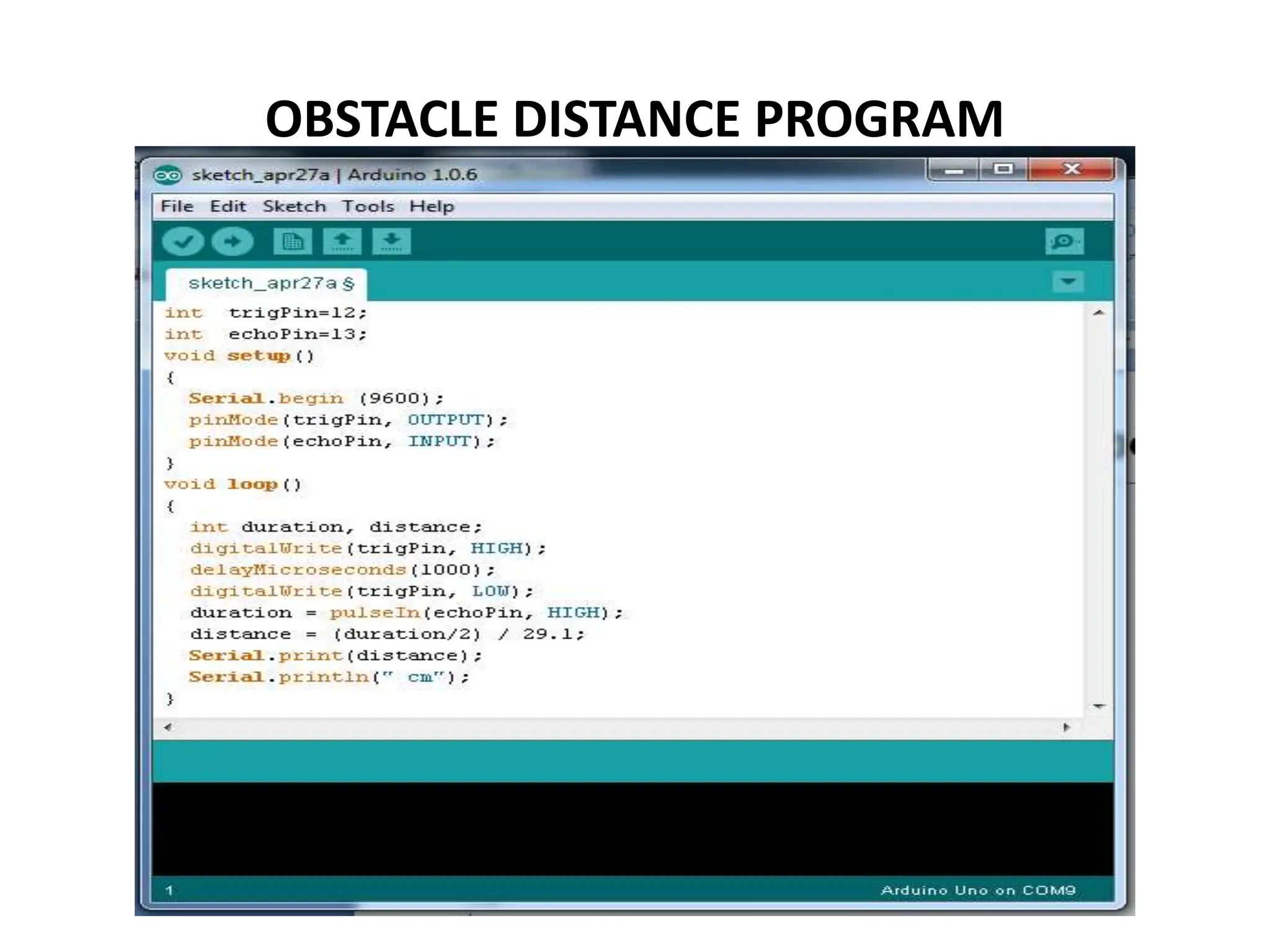
Task: Maximize the Arduino window
Action: point(1003,169)
